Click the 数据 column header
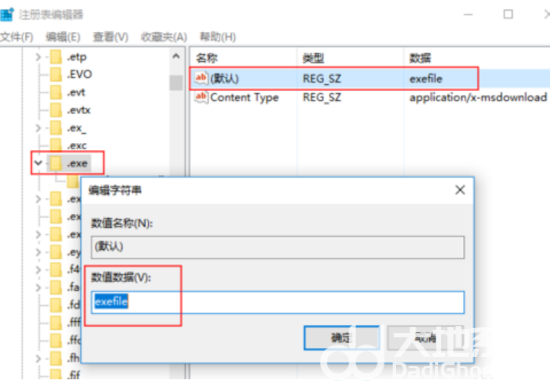 420,58
